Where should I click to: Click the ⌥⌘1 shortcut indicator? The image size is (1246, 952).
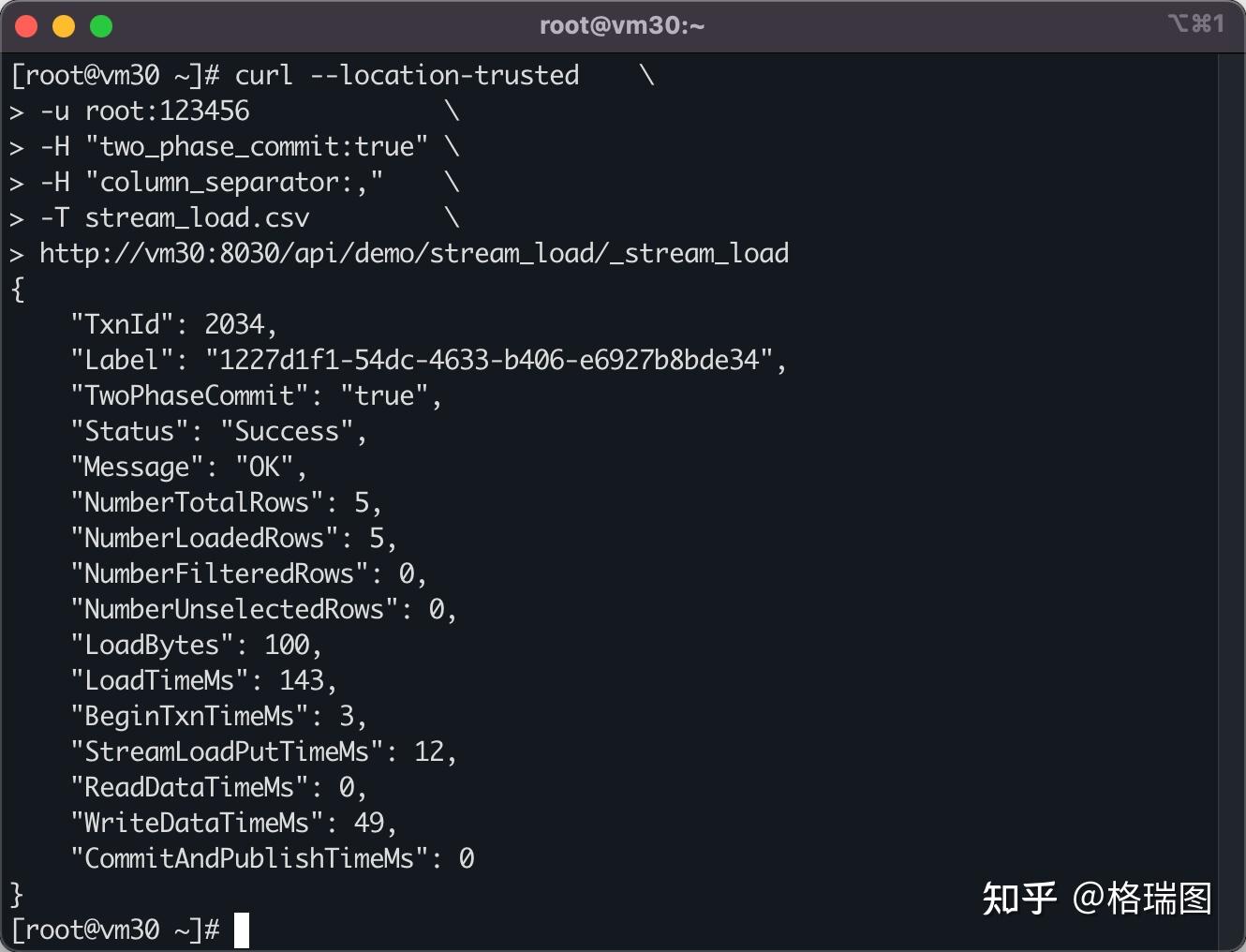coord(1195,23)
